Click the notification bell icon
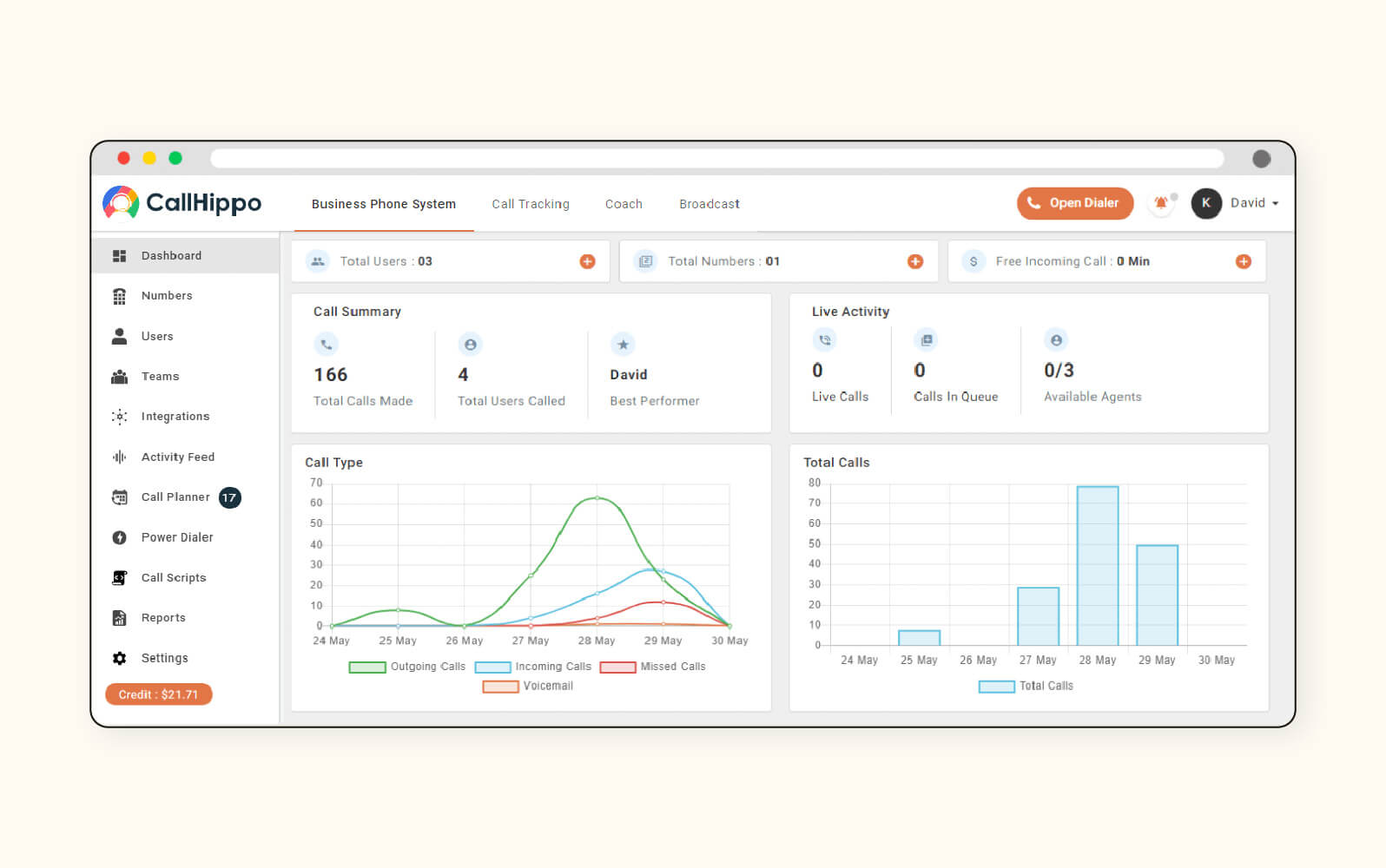Viewport: 1386px width, 868px height. pos(1161,203)
